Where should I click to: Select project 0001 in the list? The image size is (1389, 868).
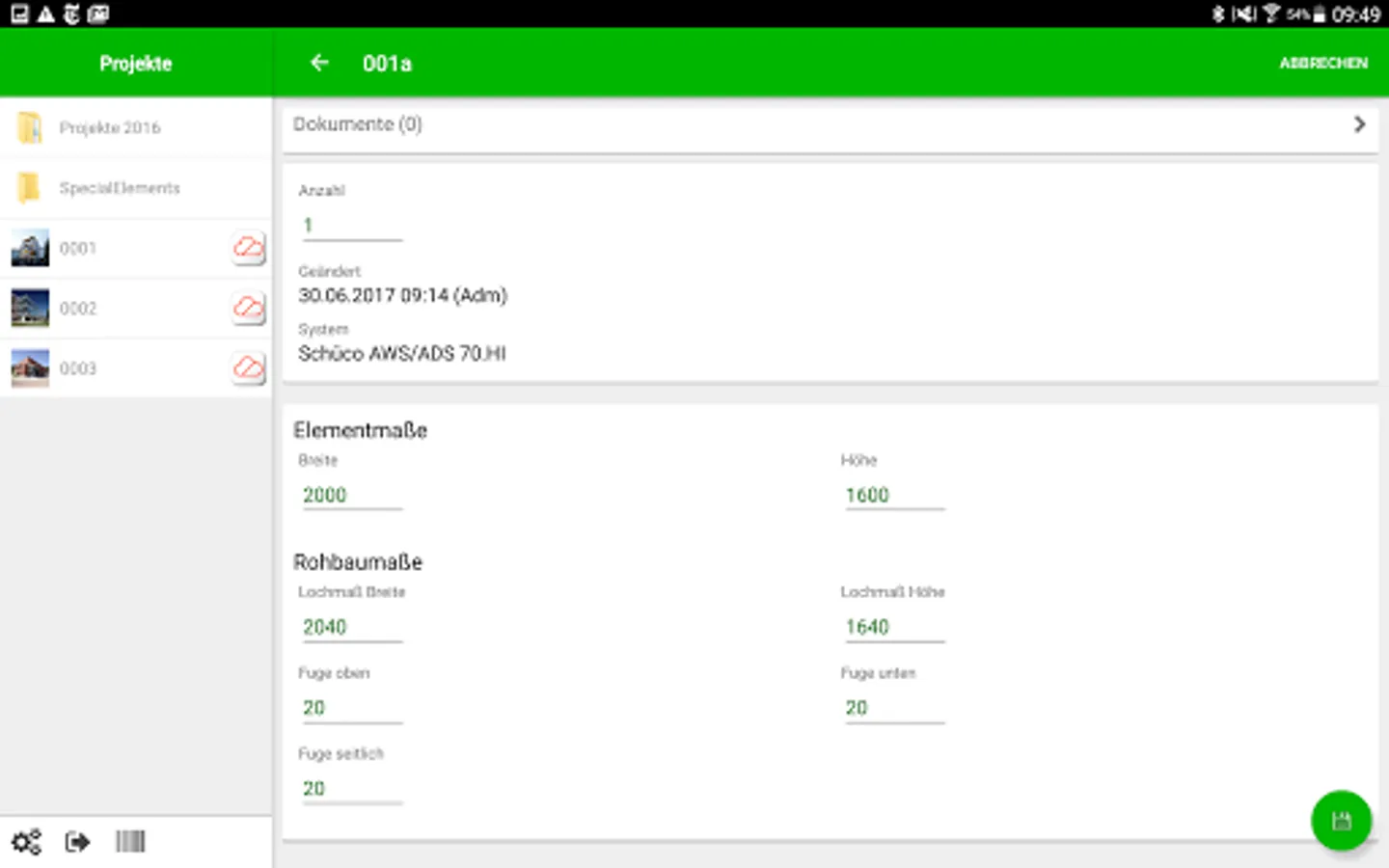point(136,248)
